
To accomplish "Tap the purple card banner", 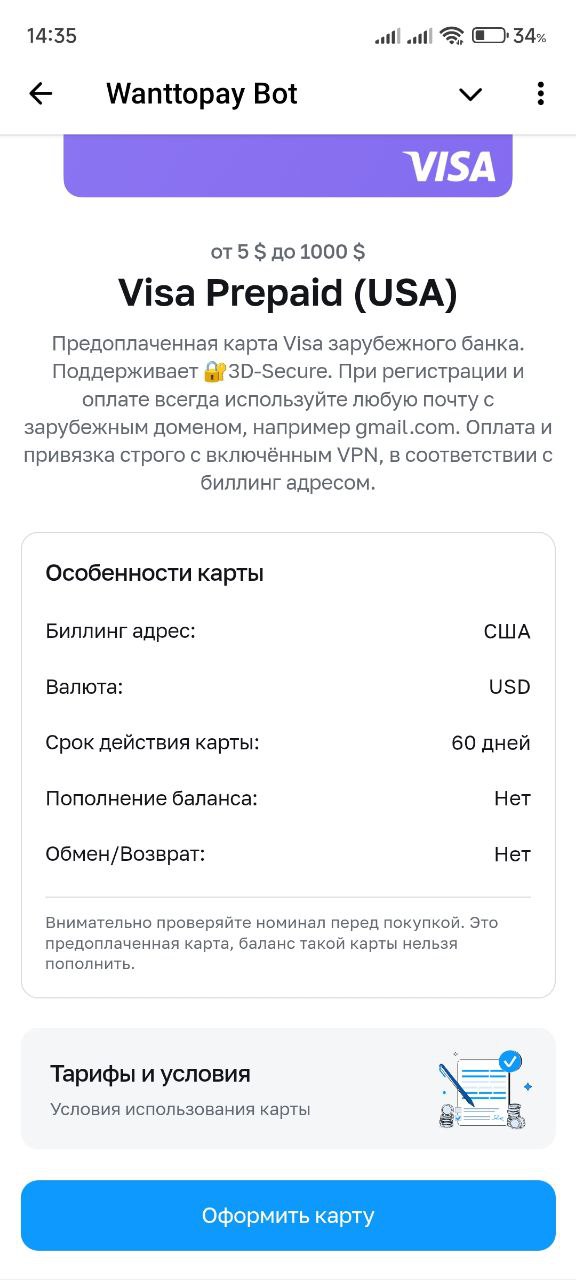I will point(288,166).
